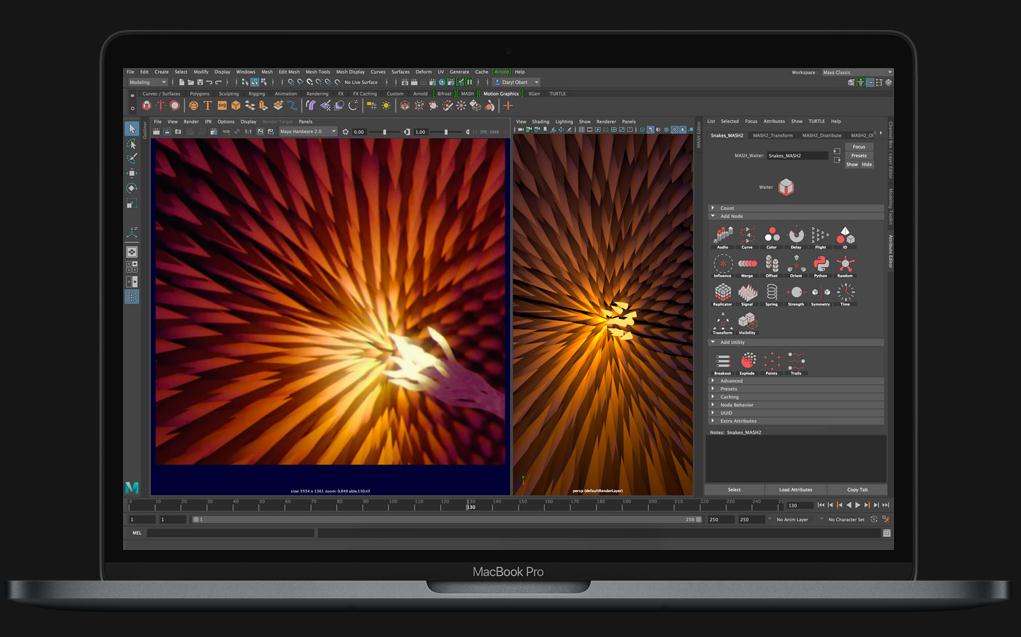Collapse the Add Node section
Screen dimensions: 1021x637
796,216
